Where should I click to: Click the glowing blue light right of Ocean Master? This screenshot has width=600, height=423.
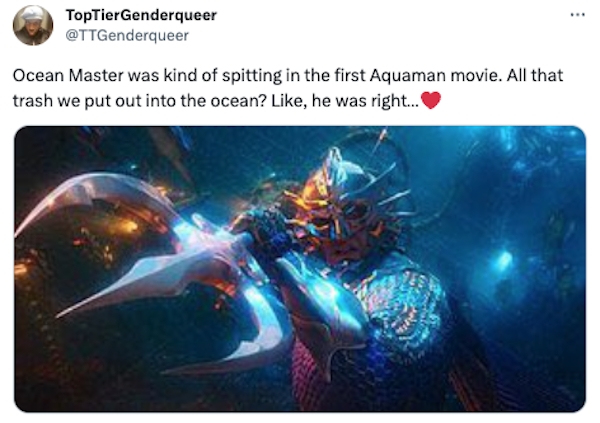coord(504,260)
